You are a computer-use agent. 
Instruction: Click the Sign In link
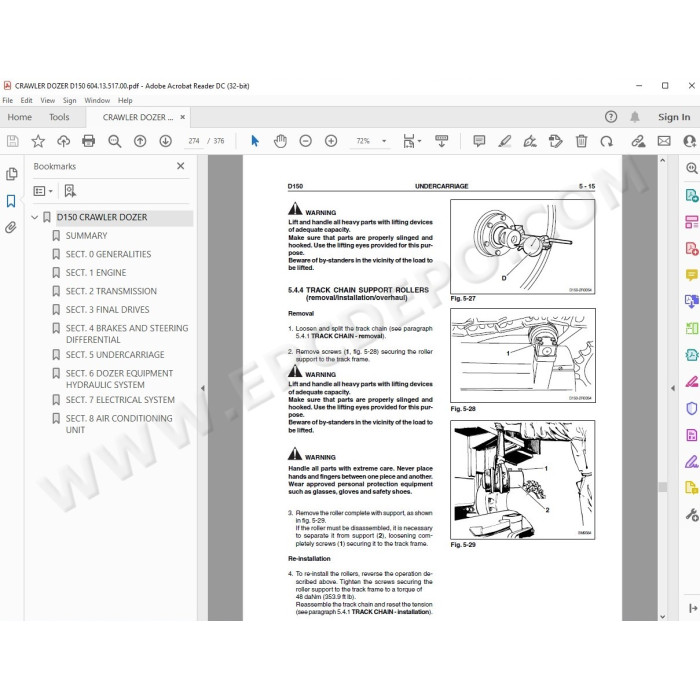[674, 117]
